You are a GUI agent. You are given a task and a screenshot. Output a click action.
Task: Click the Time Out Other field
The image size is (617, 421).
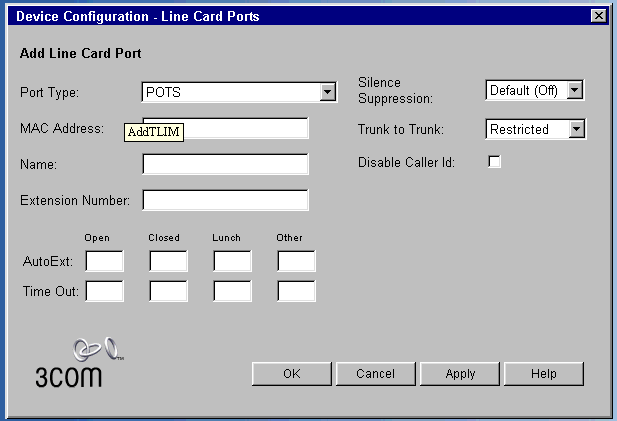pyautogui.click(x=296, y=291)
